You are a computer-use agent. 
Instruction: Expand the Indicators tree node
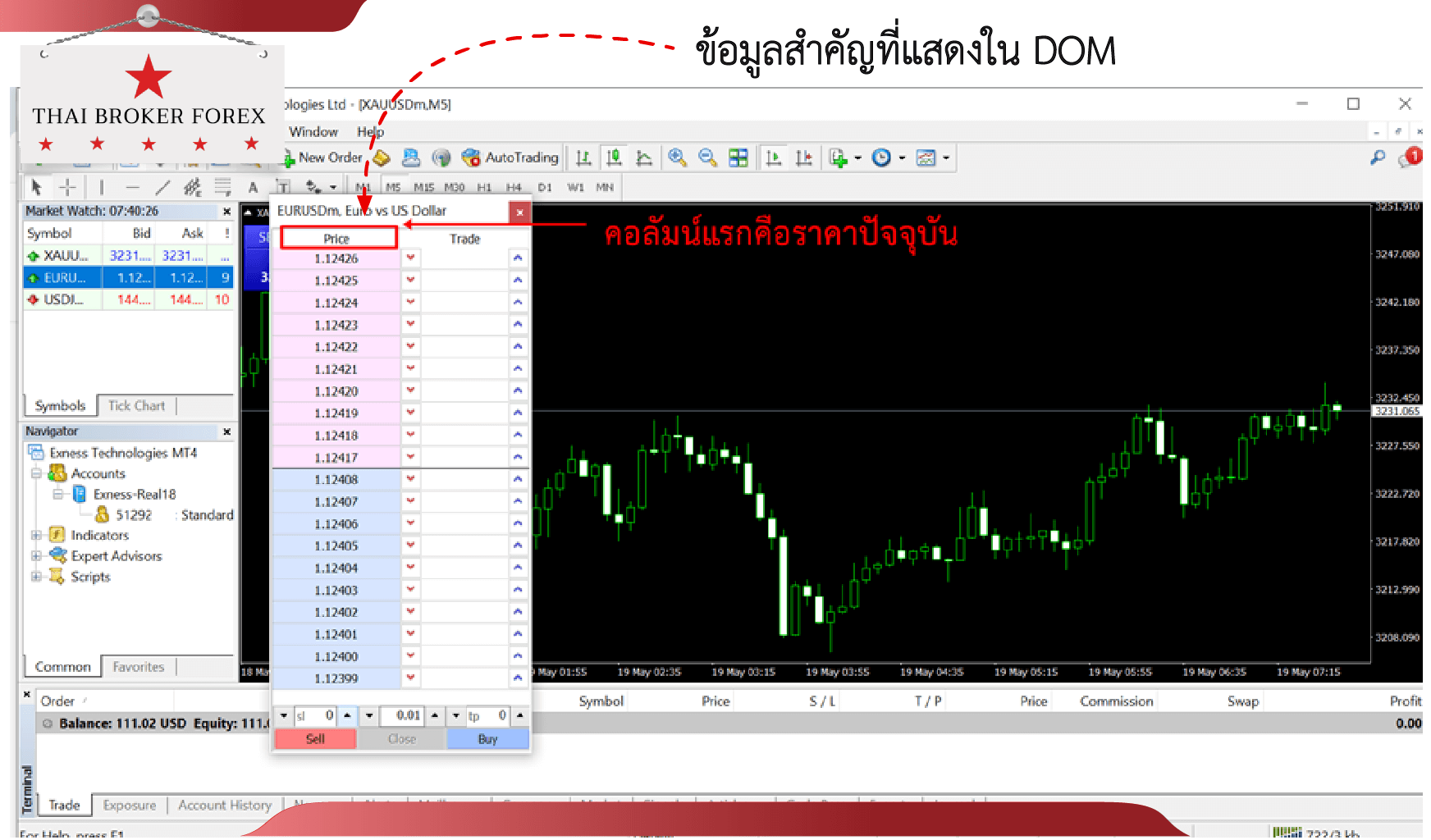click(x=36, y=535)
